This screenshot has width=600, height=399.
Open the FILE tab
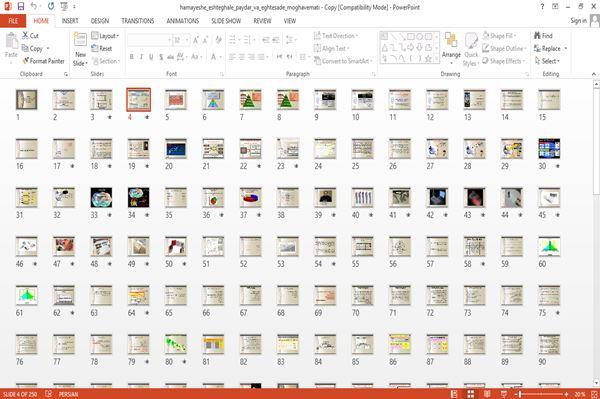[13, 21]
